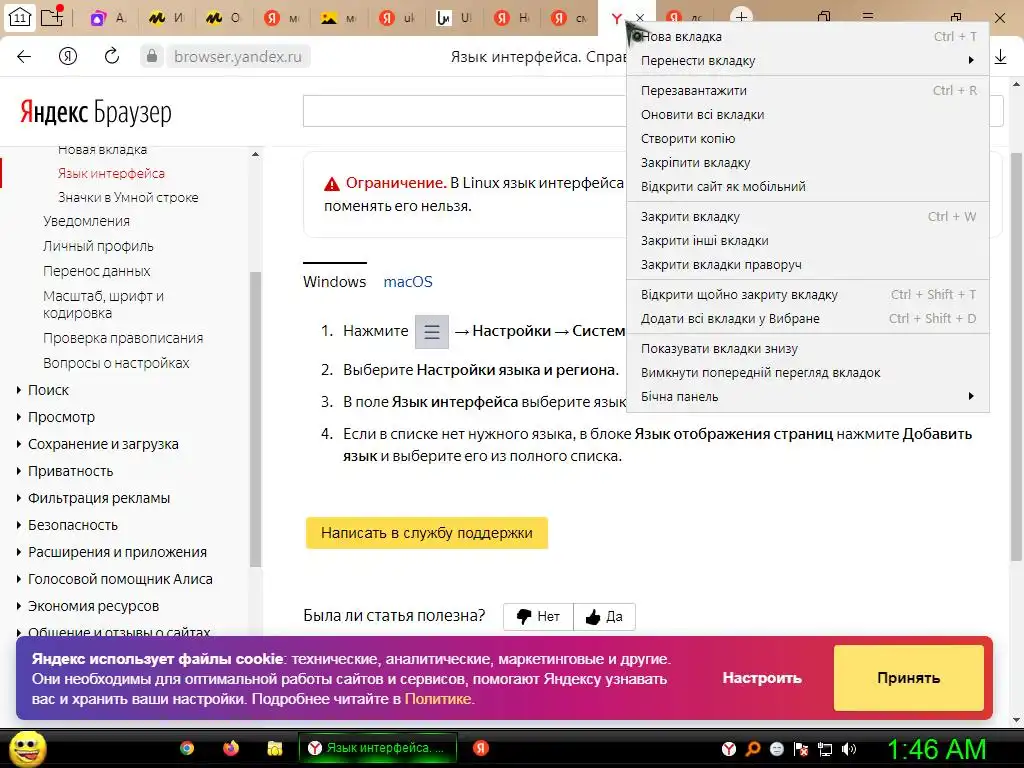Choose Відкрити щойно закриту вкладку
1024x768 pixels.
click(x=808, y=295)
